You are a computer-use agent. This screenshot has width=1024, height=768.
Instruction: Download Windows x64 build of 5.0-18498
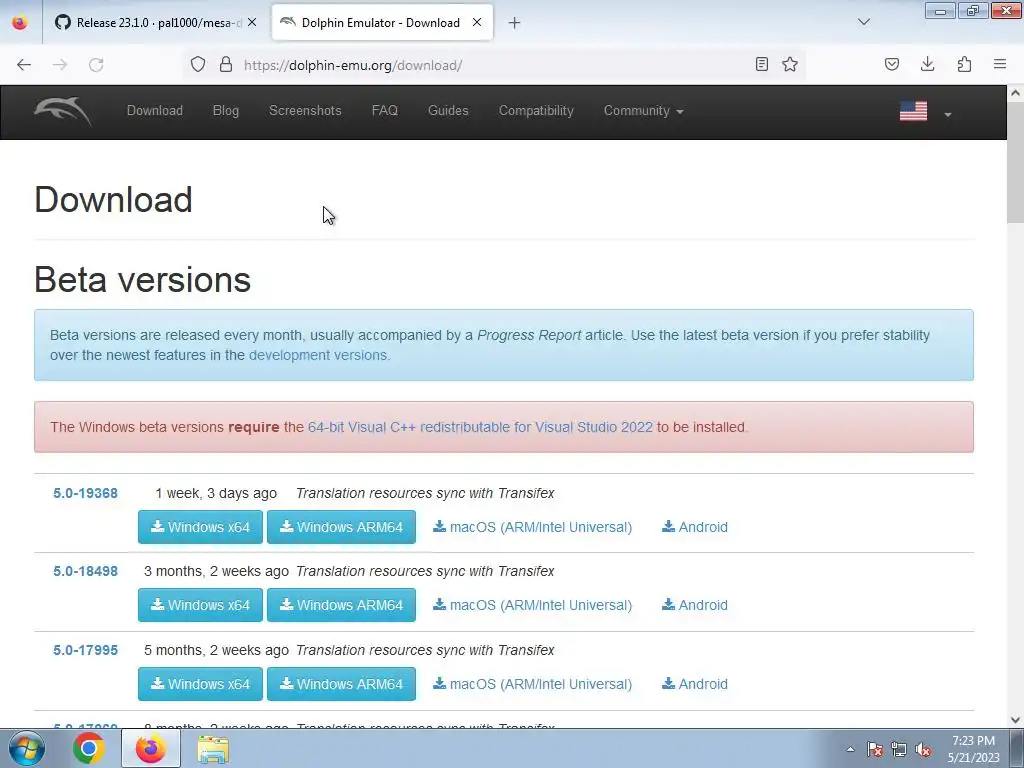pyautogui.click(x=200, y=605)
